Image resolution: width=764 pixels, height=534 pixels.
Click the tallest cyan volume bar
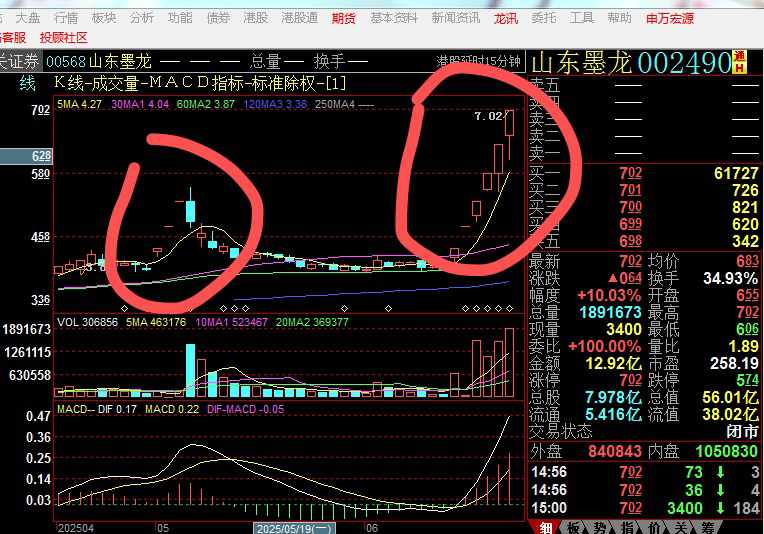191,370
